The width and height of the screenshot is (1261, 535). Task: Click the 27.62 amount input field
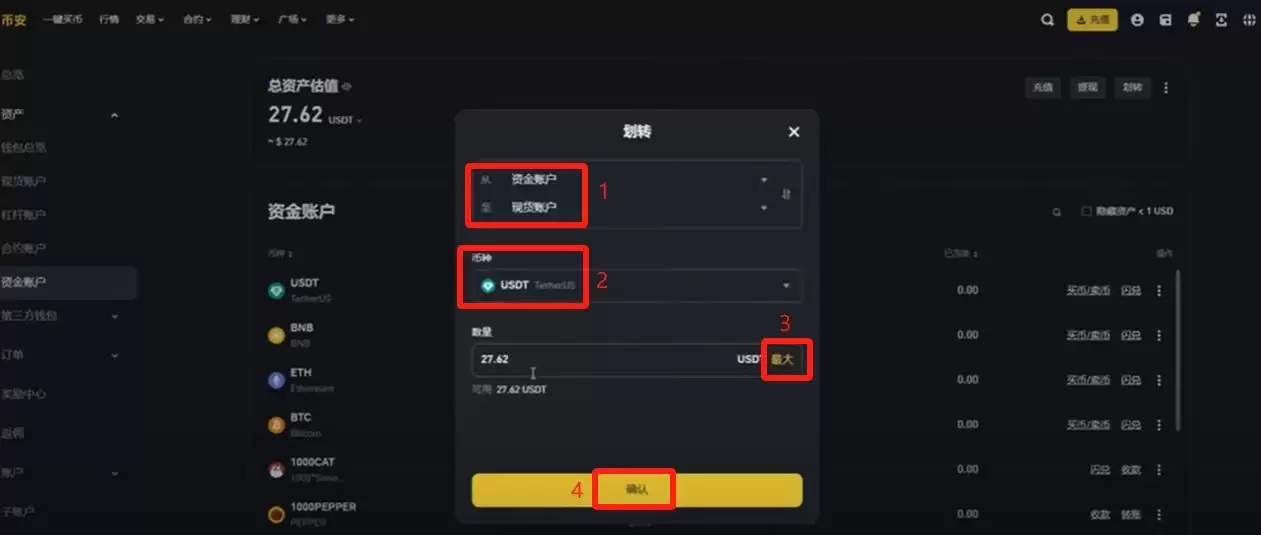point(617,359)
